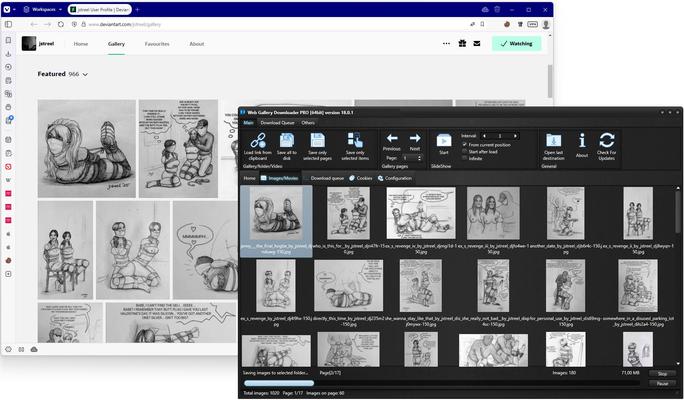Open the lower Download queue tab
Image resolution: width=684 pixels, height=400 pixels.
[x=323, y=178]
